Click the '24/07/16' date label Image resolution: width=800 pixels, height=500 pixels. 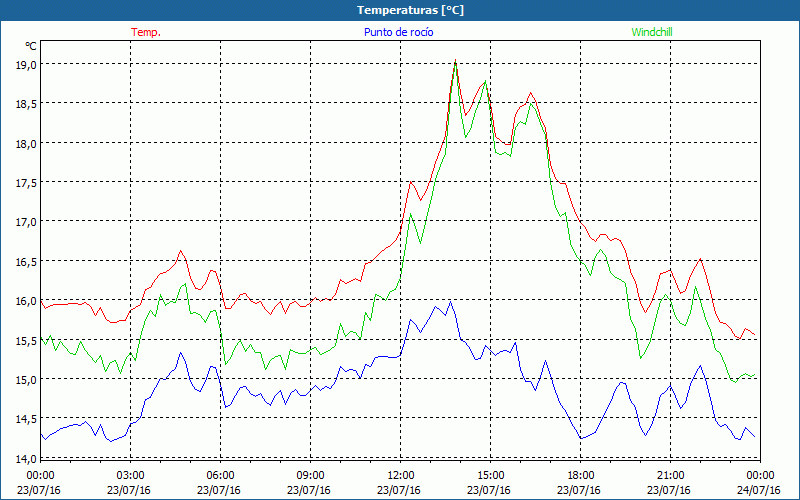[x=759, y=490]
